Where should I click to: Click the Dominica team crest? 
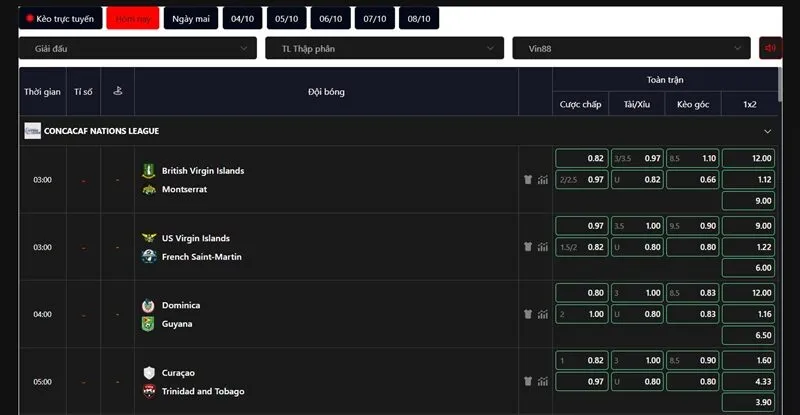pos(148,305)
